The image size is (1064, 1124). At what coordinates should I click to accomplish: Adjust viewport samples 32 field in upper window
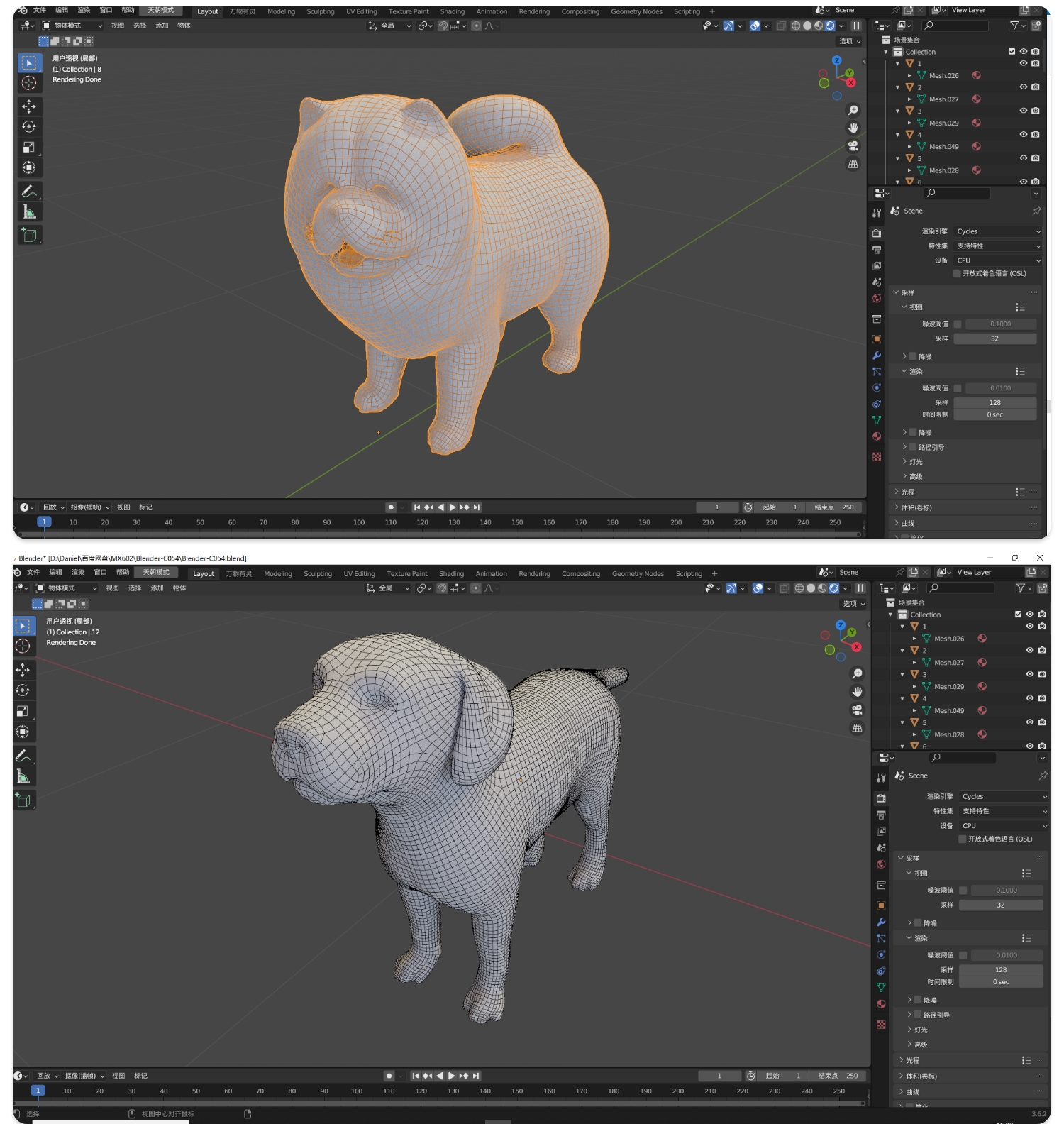[x=995, y=339]
